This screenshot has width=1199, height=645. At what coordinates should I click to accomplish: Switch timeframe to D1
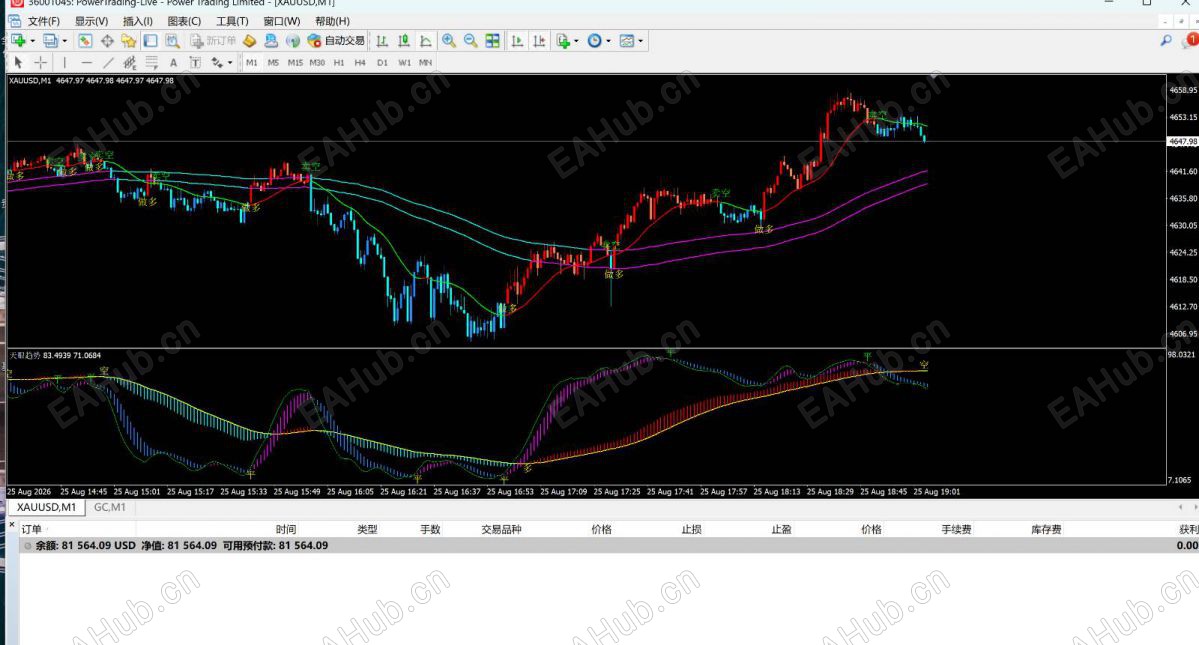[x=382, y=63]
